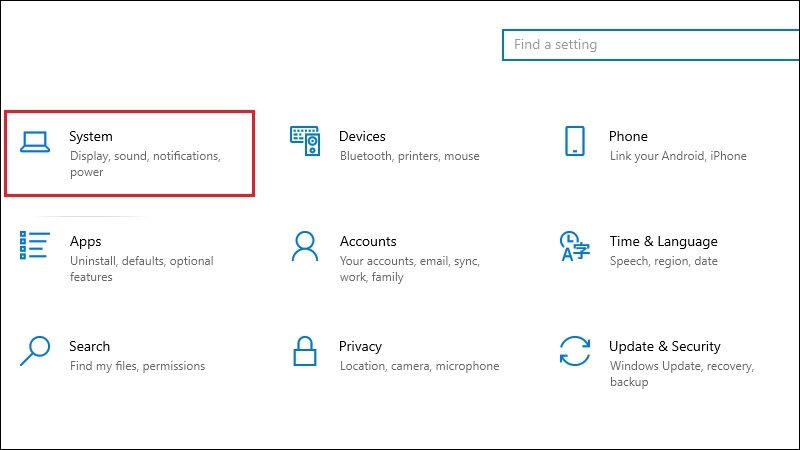This screenshot has width=800, height=450.
Task: Click 'Display, sound, notifications, power' description
Action: click(145, 164)
